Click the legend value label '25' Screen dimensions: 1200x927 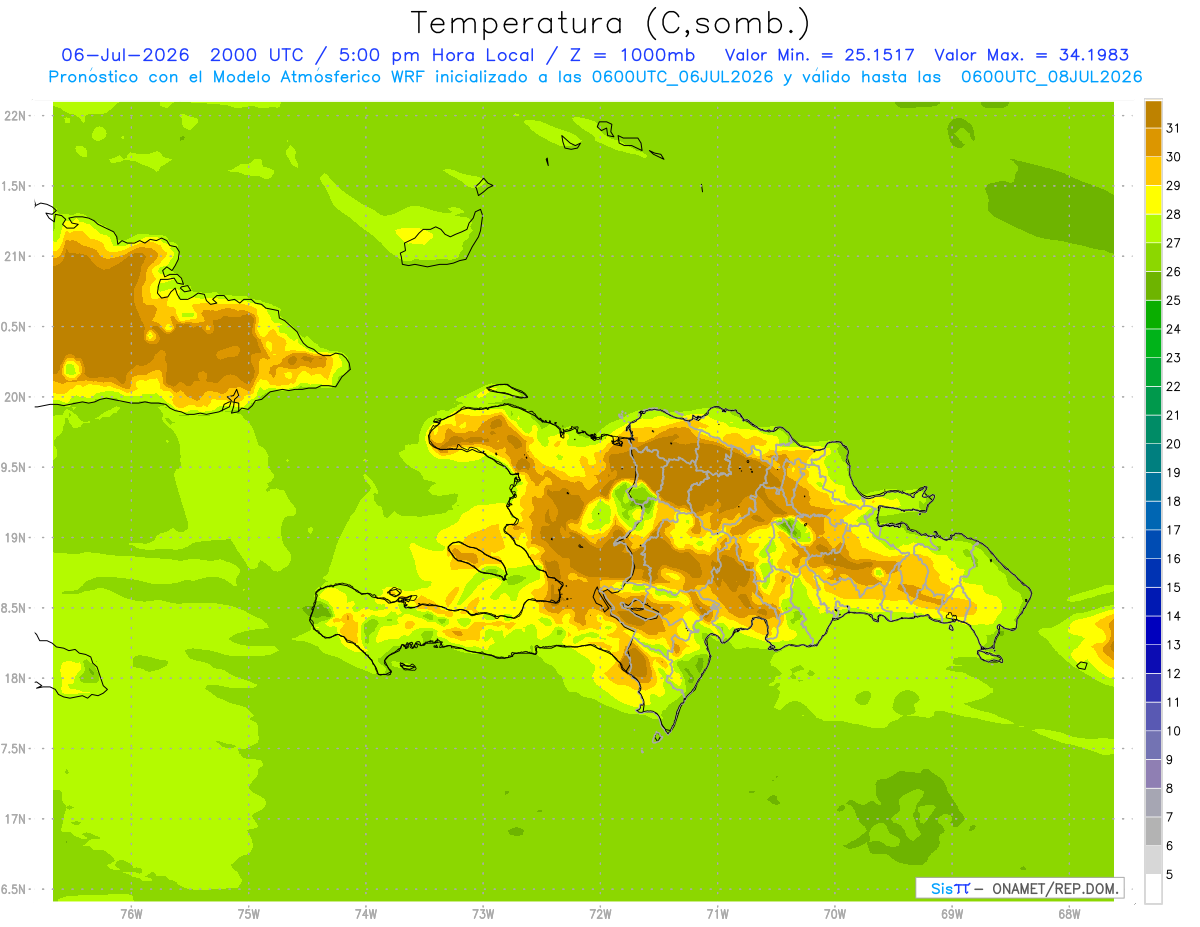1173,300
